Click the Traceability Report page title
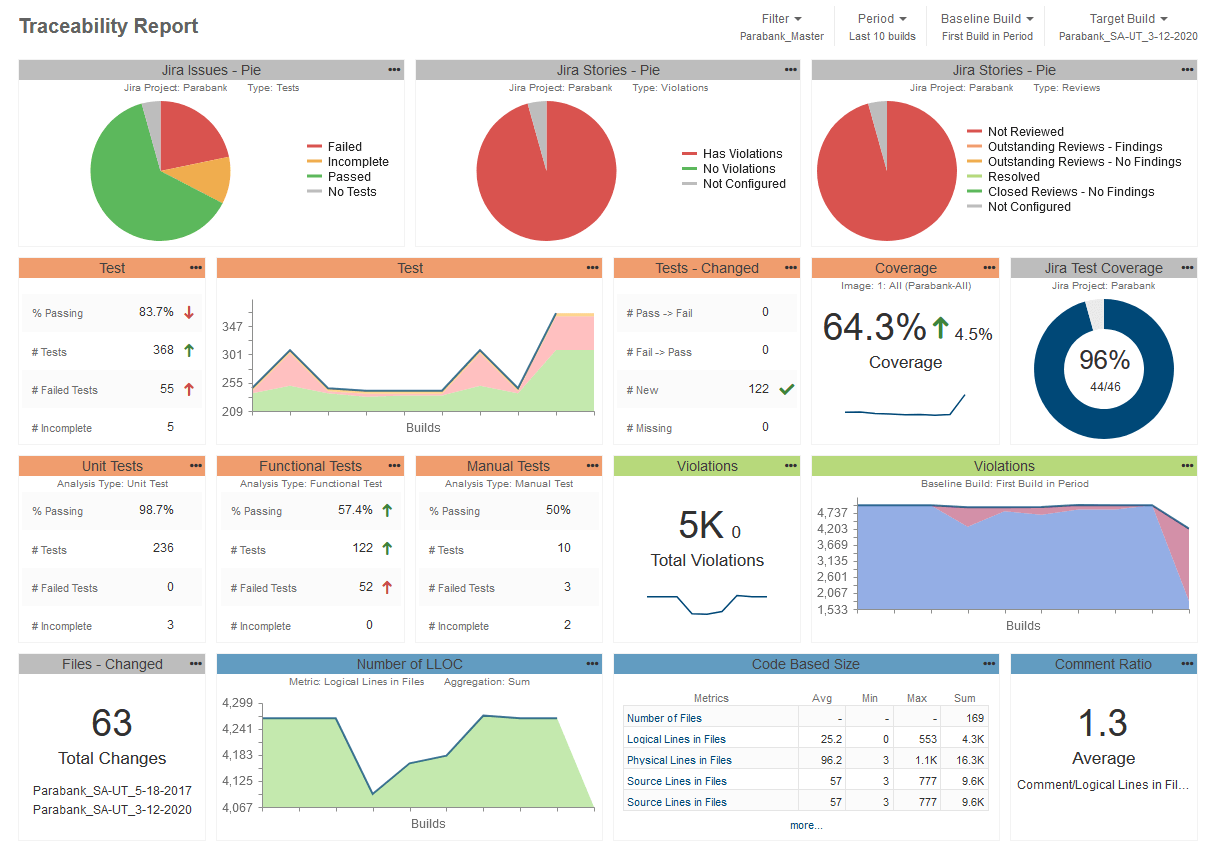 click(x=109, y=26)
